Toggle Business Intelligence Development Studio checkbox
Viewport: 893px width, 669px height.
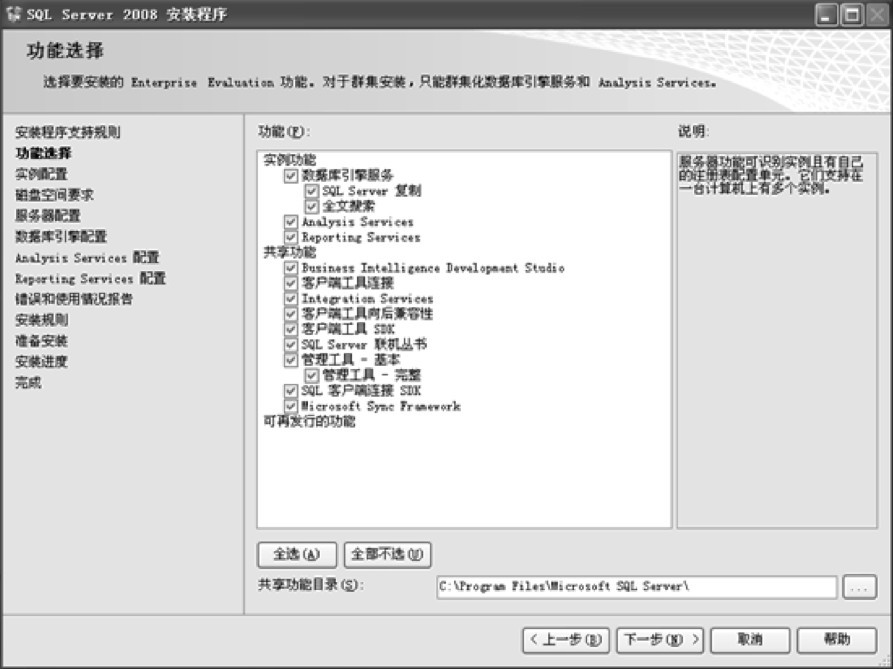(x=290, y=268)
